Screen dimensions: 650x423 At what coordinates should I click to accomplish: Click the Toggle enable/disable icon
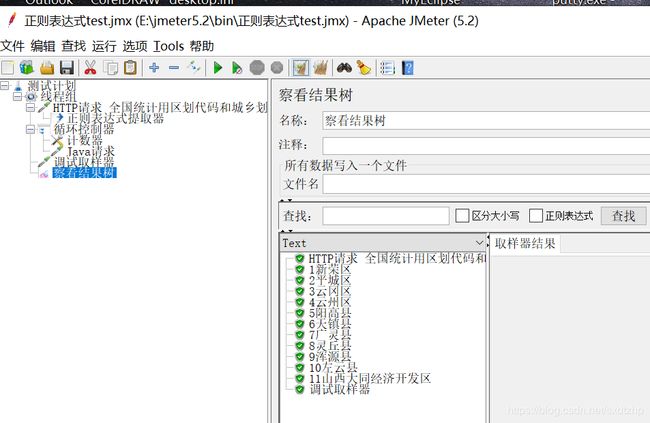tap(194, 66)
